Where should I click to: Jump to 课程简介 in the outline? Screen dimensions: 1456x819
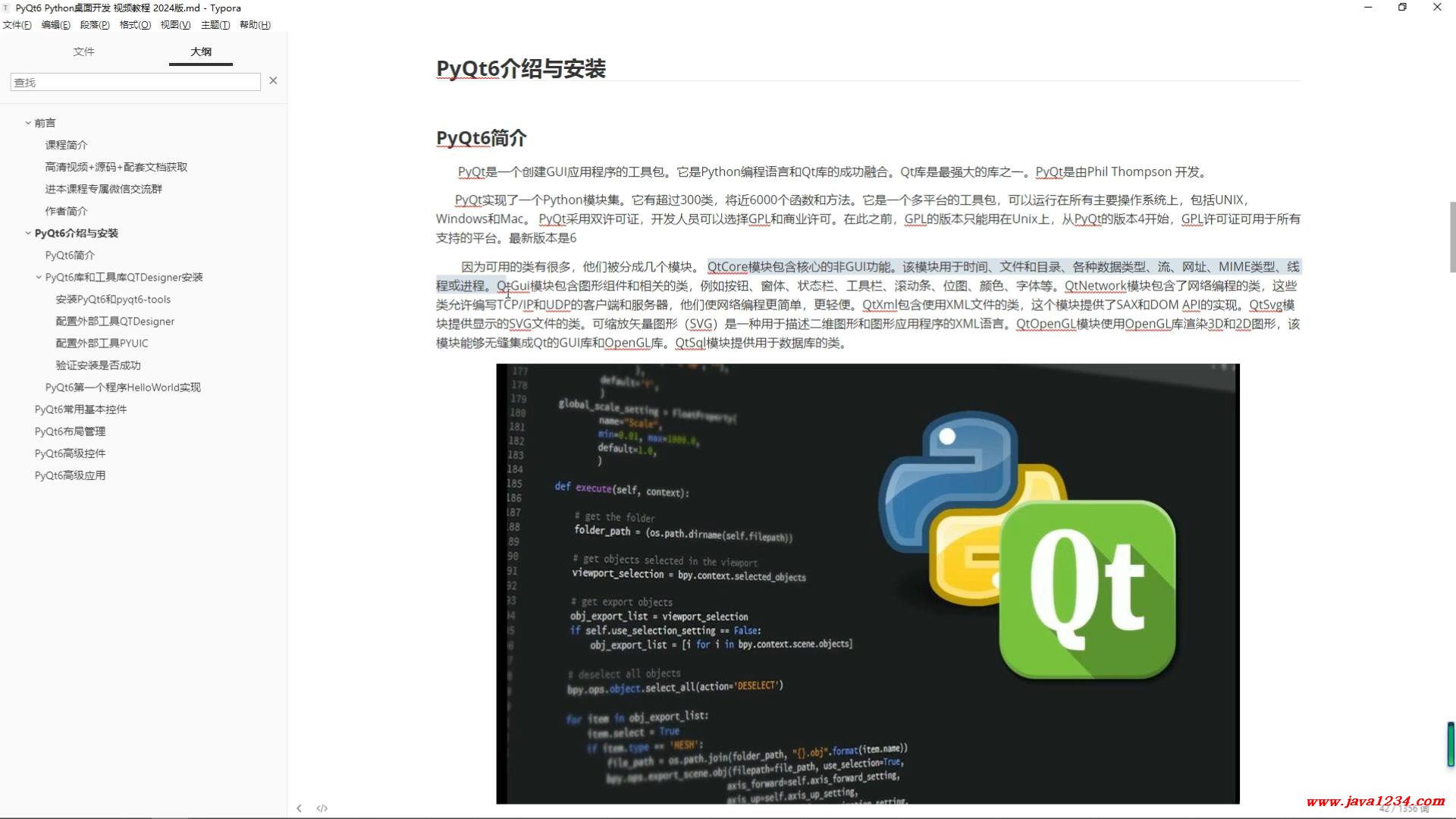[66, 145]
